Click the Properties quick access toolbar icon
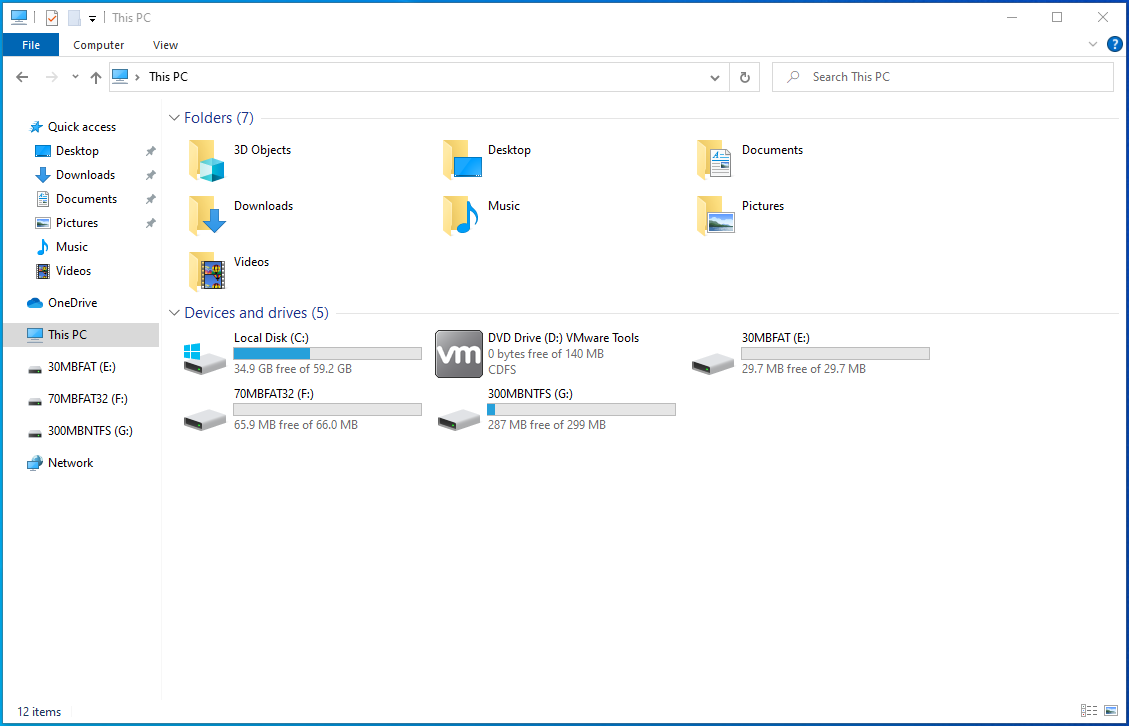This screenshot has width=1129, height=726. (x=52, y=17)
